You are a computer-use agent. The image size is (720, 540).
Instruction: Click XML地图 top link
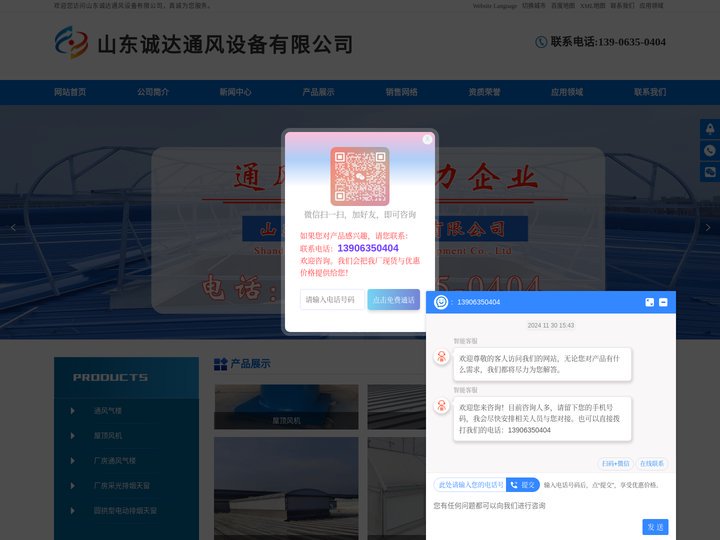click(592, 6)
